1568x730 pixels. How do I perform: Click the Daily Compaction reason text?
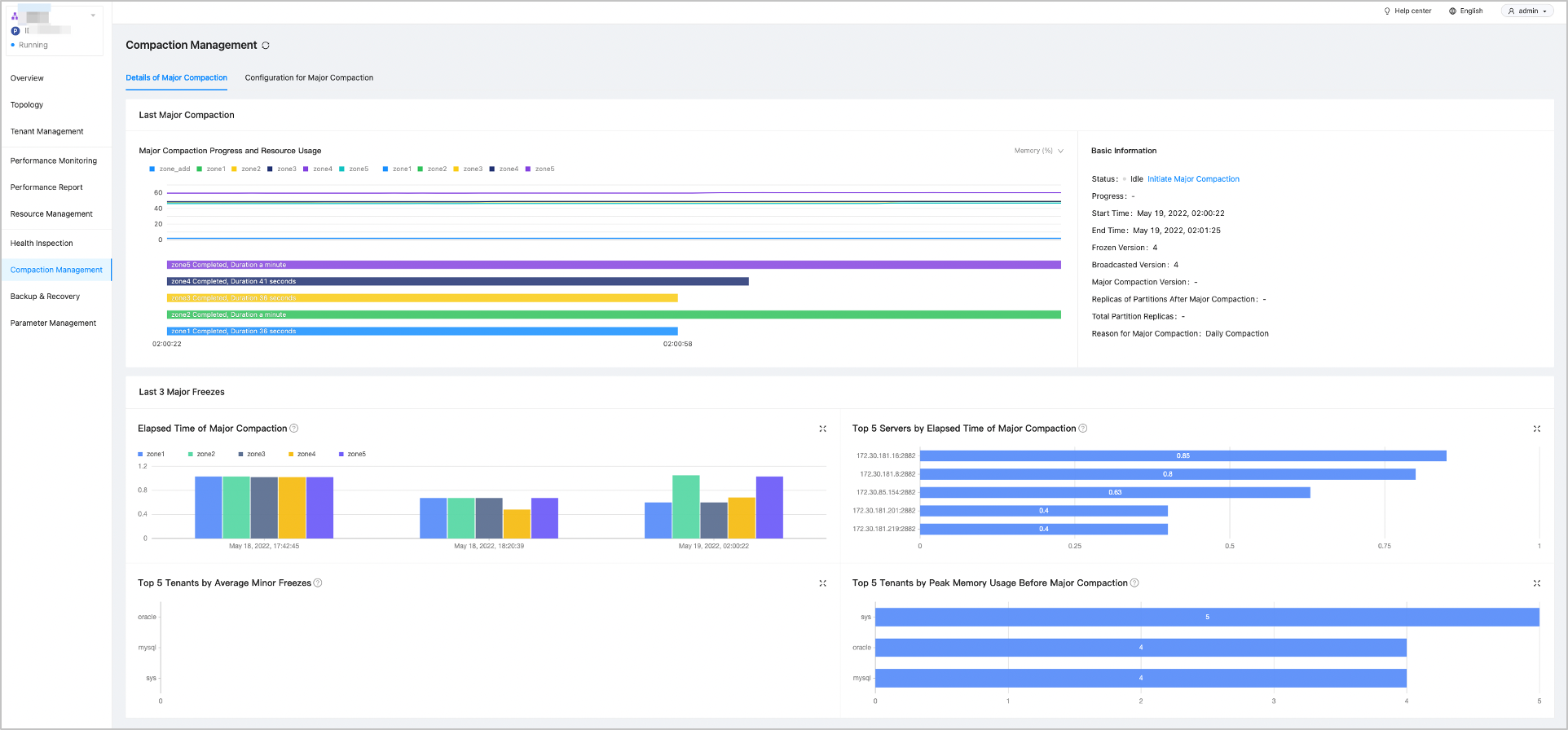point(1237,334)
